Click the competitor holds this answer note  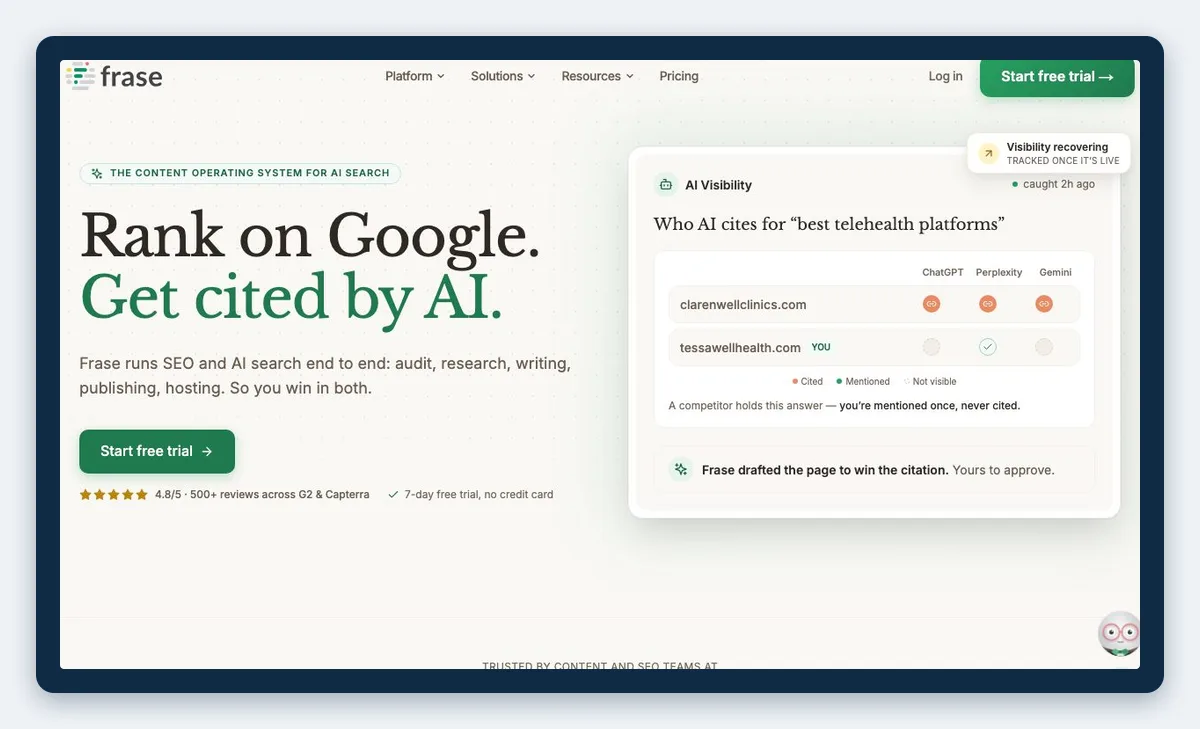(844, 406)
